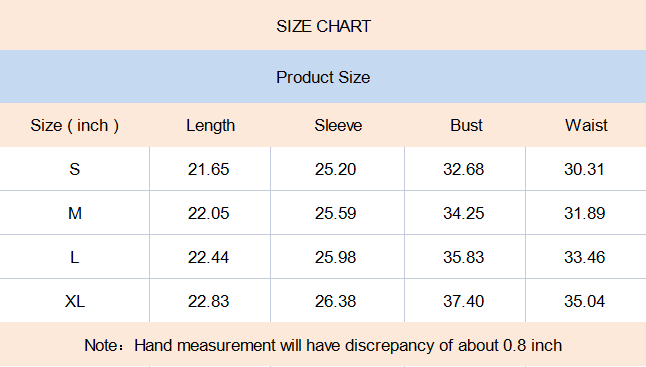Select the S size row label

pyautogui.click(x=75, y=169)
